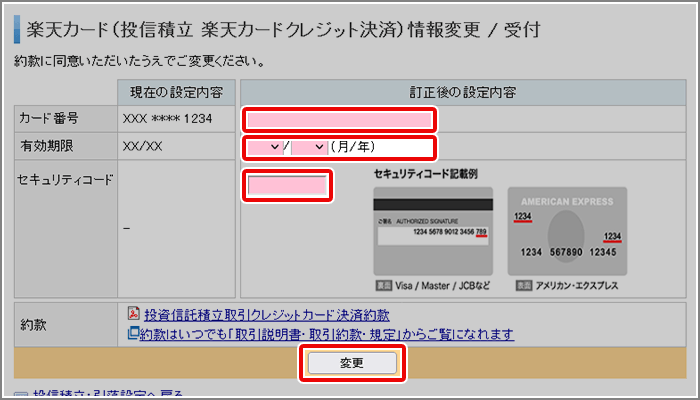This screenshot has height=400, width=700.
Task: Click the アメリカン・エクスプレス caption
Action: (x=577, y=285)
